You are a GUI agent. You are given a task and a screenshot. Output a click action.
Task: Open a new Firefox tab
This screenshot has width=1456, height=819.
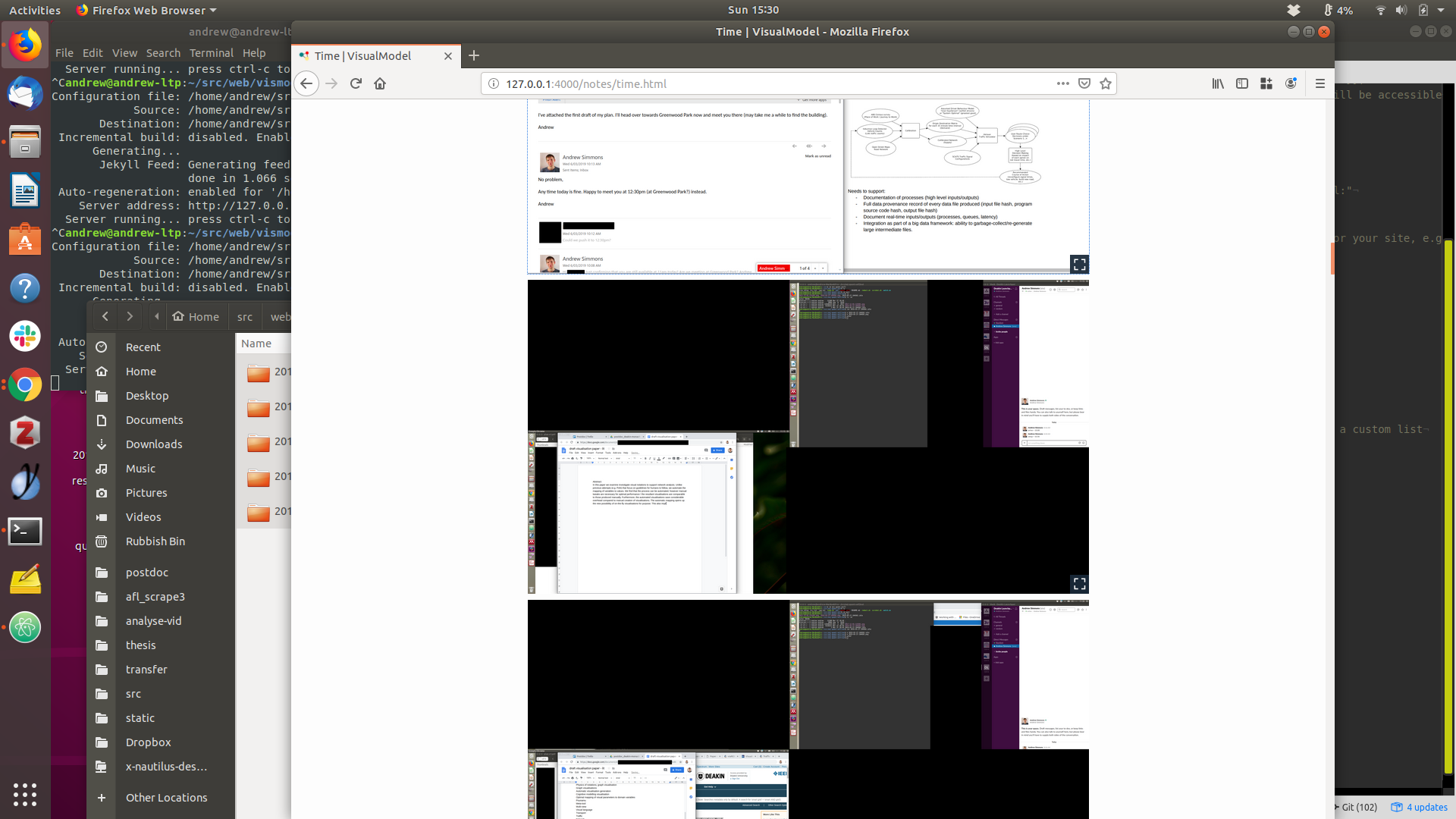tap(474, 55)
